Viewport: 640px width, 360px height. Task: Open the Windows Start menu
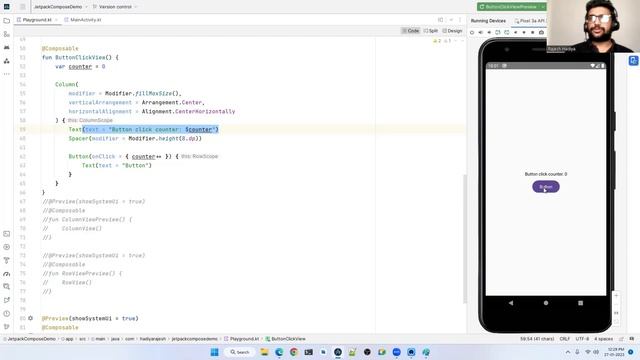214,352
